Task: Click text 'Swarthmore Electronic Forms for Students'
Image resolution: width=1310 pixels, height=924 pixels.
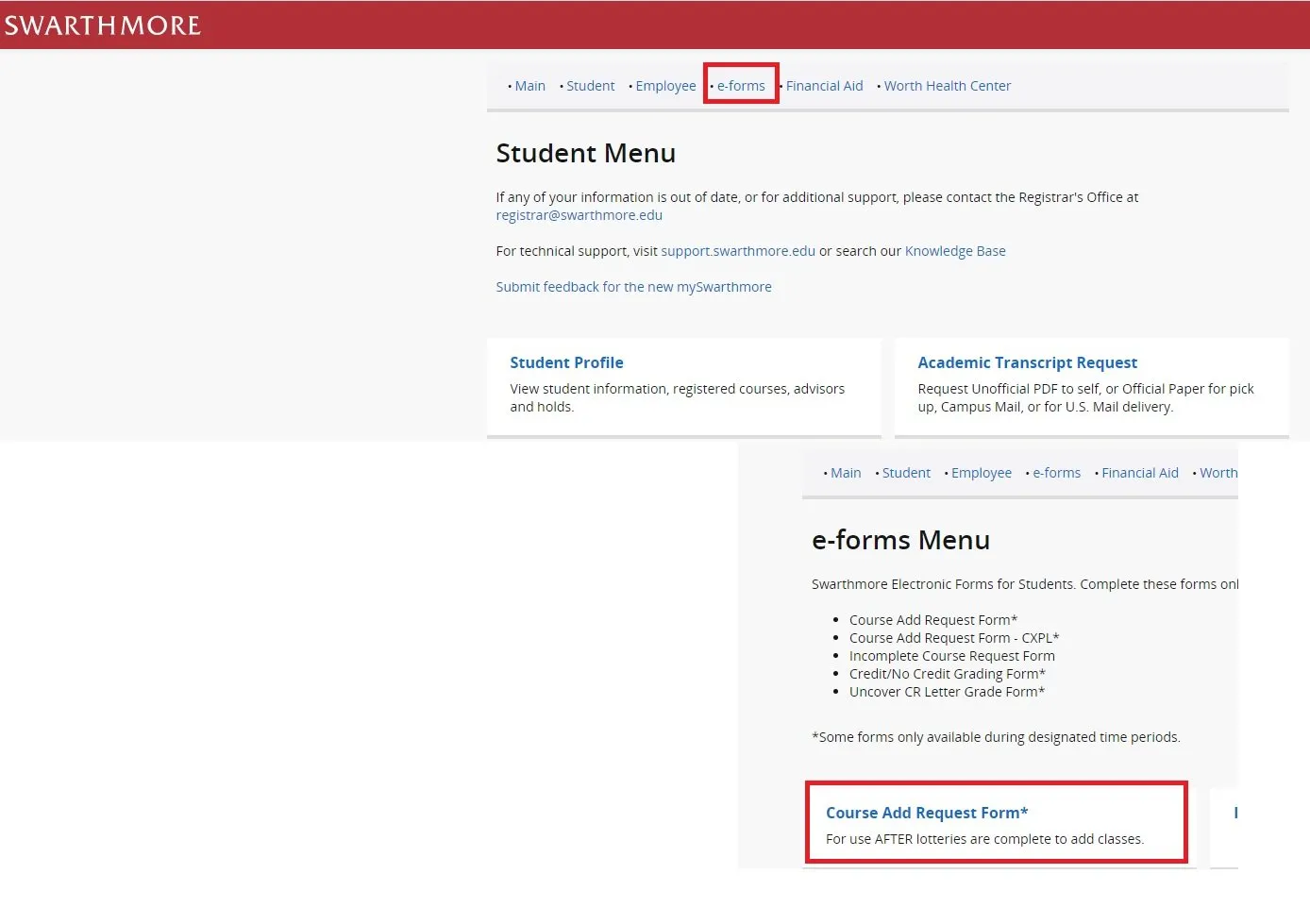Action: point(942,584)
